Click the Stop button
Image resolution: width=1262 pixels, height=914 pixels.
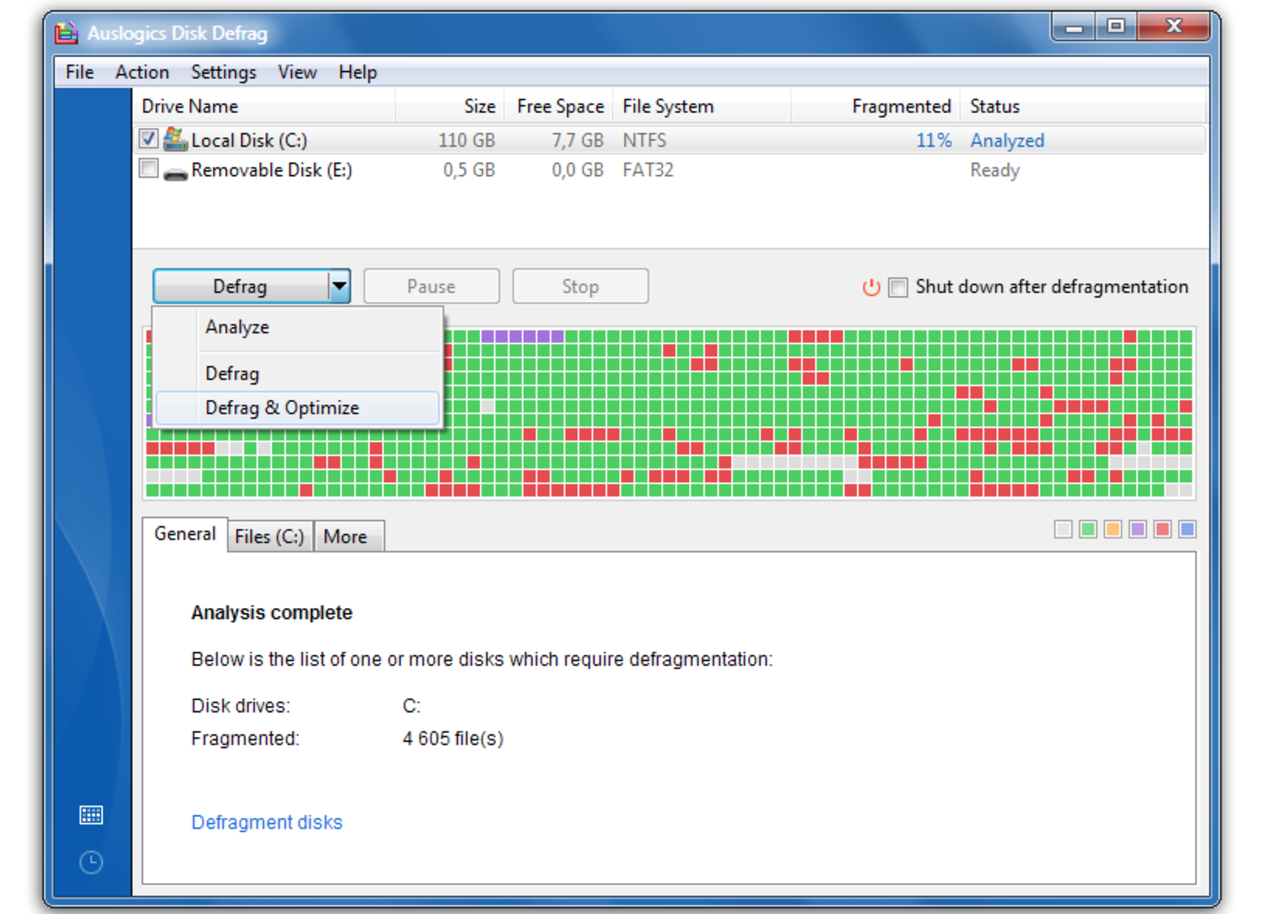(580, 287)
